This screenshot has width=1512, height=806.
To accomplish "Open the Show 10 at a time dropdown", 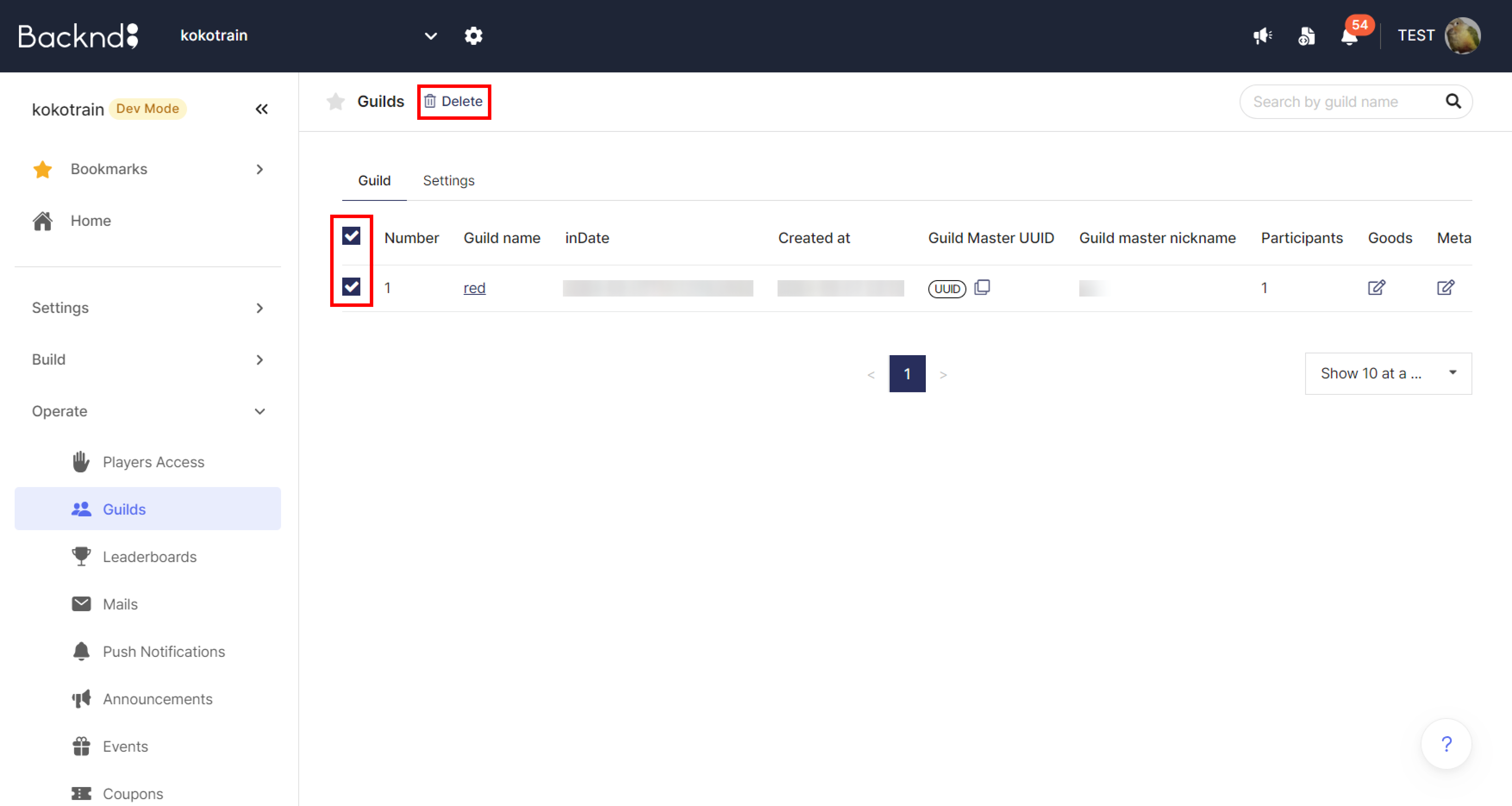I will 1388,373.
